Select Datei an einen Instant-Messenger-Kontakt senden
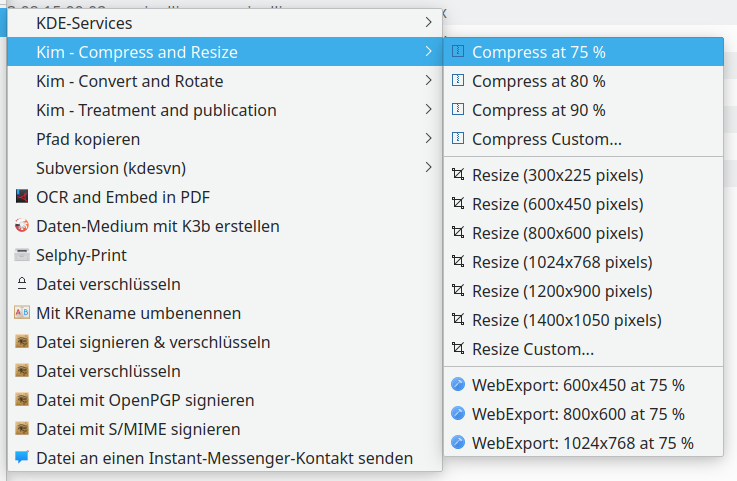Viewport: 737px width, 481px height. [225, 458]
